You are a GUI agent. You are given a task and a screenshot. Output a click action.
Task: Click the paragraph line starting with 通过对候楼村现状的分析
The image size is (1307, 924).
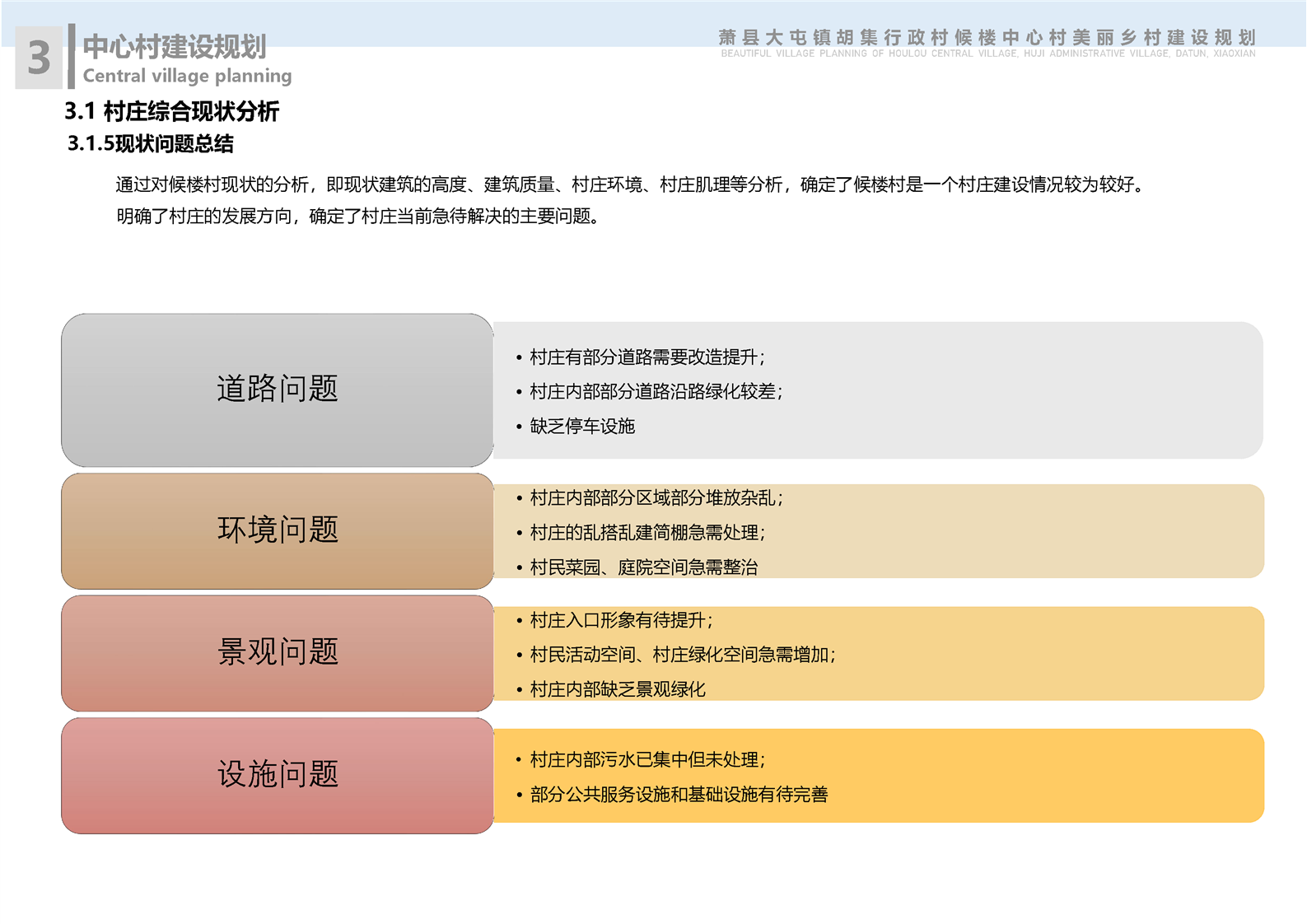coord(630,184)
